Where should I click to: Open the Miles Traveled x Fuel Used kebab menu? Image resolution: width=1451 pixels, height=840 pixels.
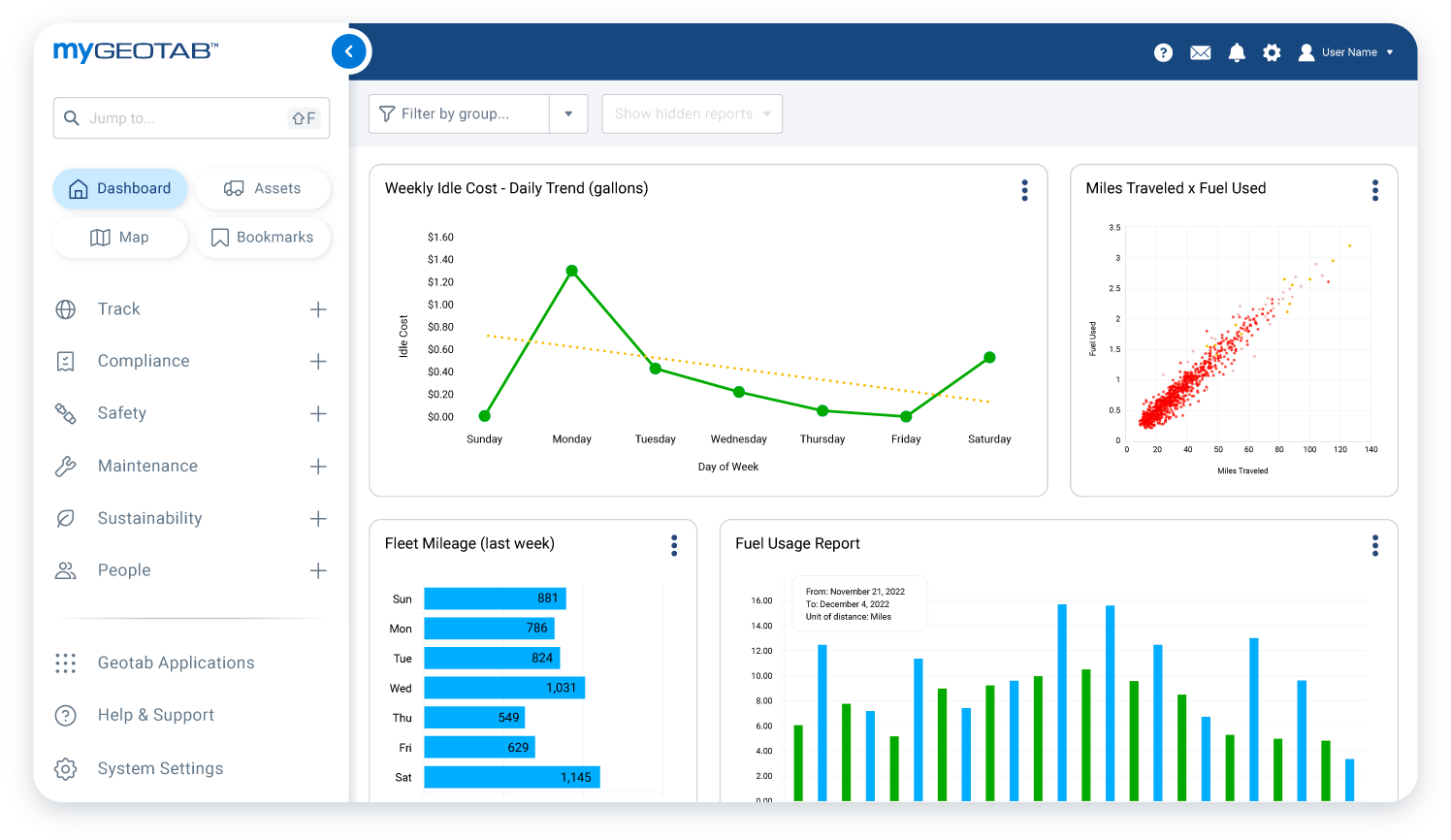(1374, 190)
